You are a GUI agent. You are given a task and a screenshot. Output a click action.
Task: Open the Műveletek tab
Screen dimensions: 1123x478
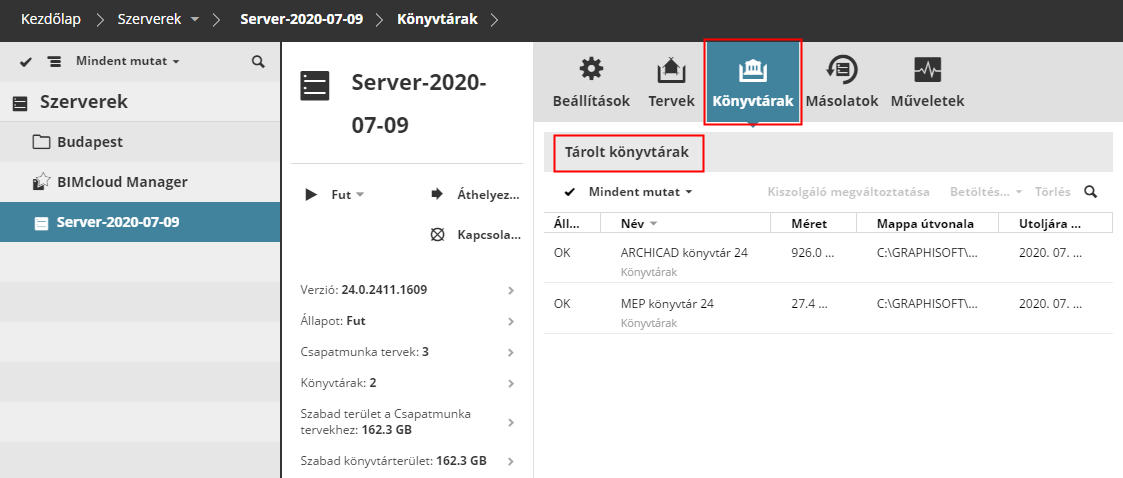[927, 83]
